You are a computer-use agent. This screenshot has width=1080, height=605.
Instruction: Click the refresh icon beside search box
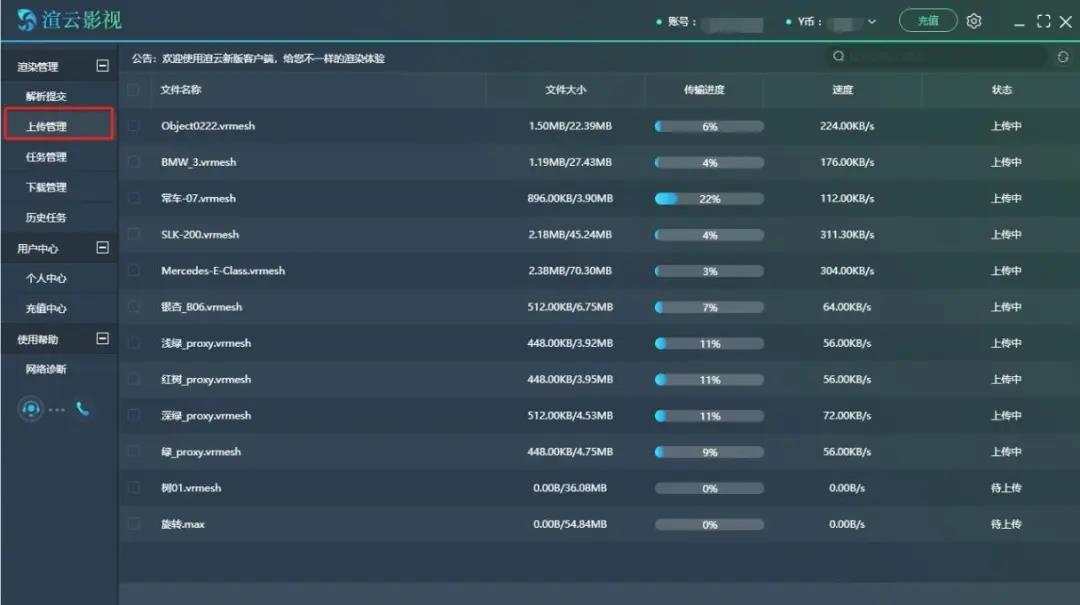click(x=1063, y=57)
